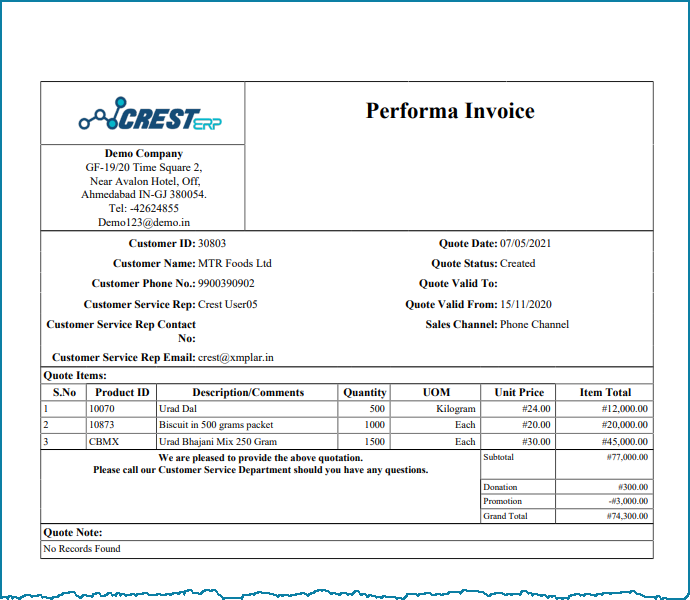Viewport: 690px width, 600px height.
Task: Select the Performa Invoice heading
Action: [450, 110]
